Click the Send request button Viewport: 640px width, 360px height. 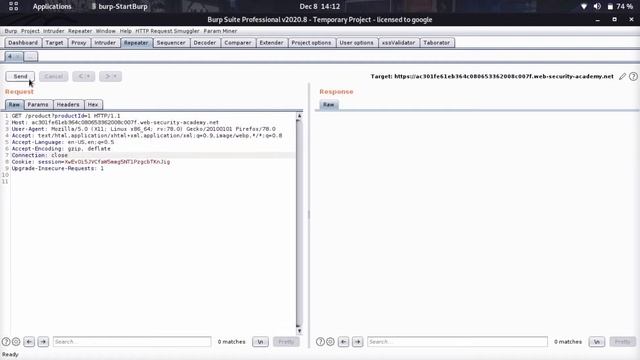20,76
